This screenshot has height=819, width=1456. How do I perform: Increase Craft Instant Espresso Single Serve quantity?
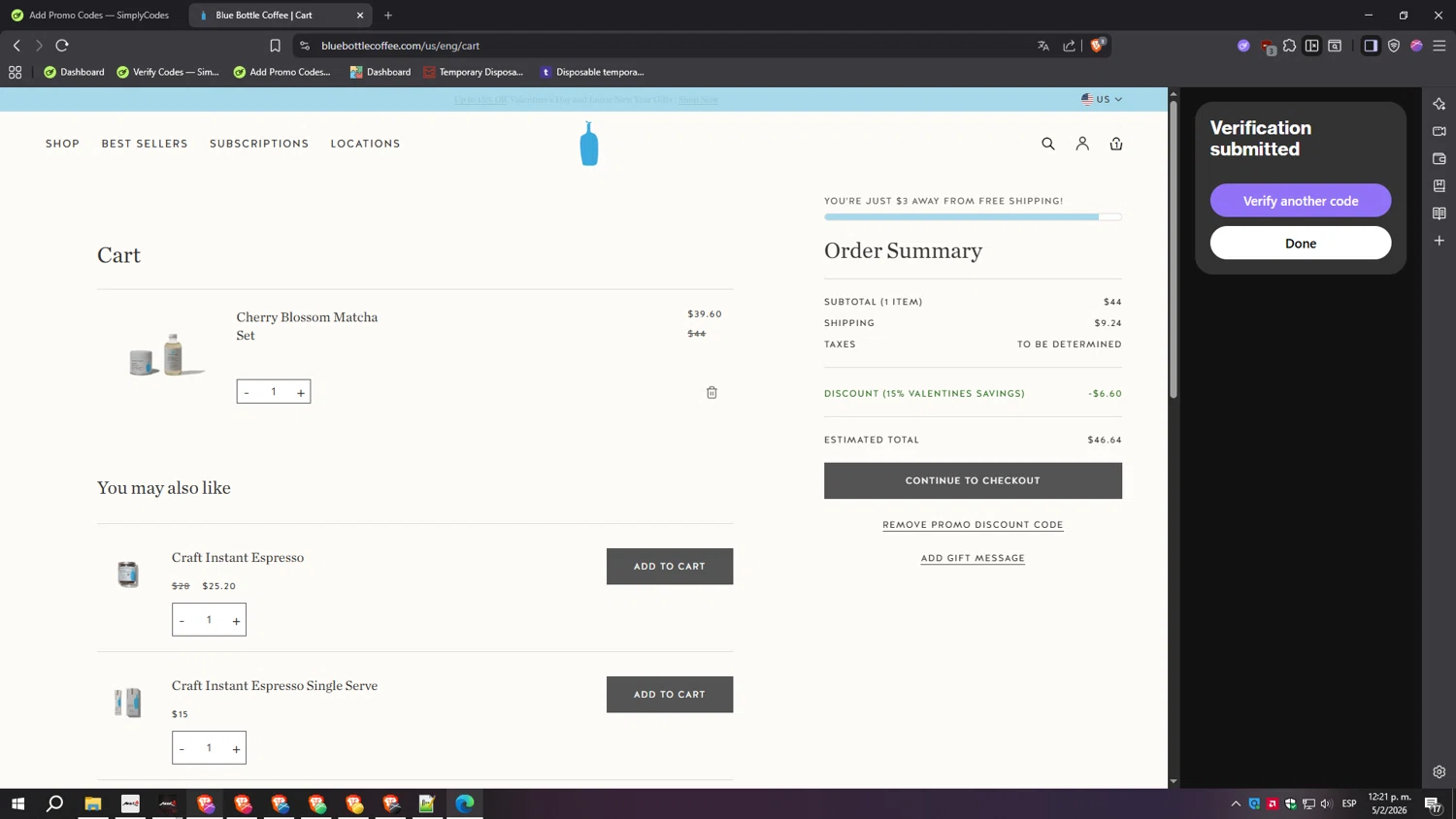click(x=236, y=748)
